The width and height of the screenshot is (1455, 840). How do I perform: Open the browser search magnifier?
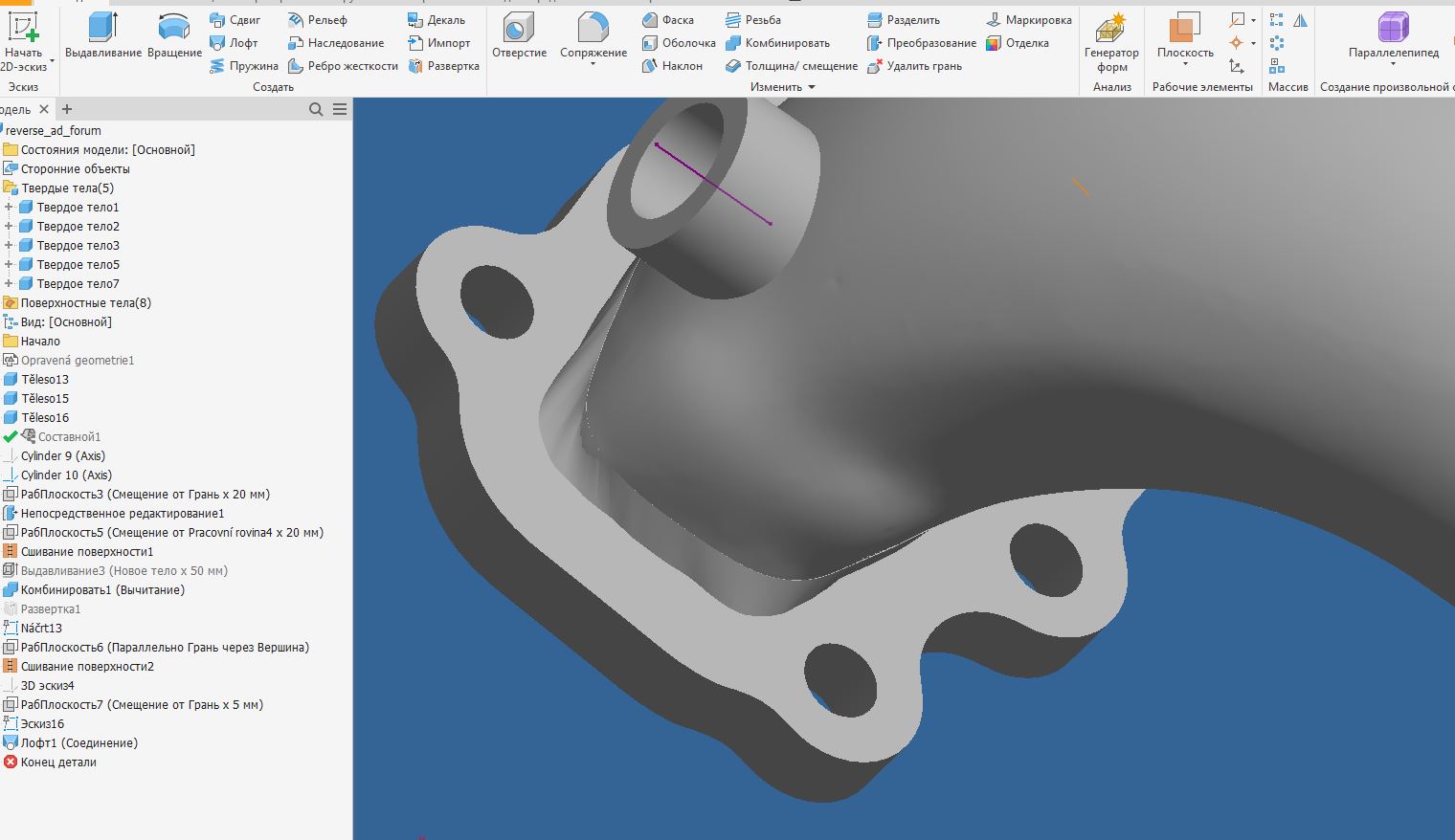(315, 109)
